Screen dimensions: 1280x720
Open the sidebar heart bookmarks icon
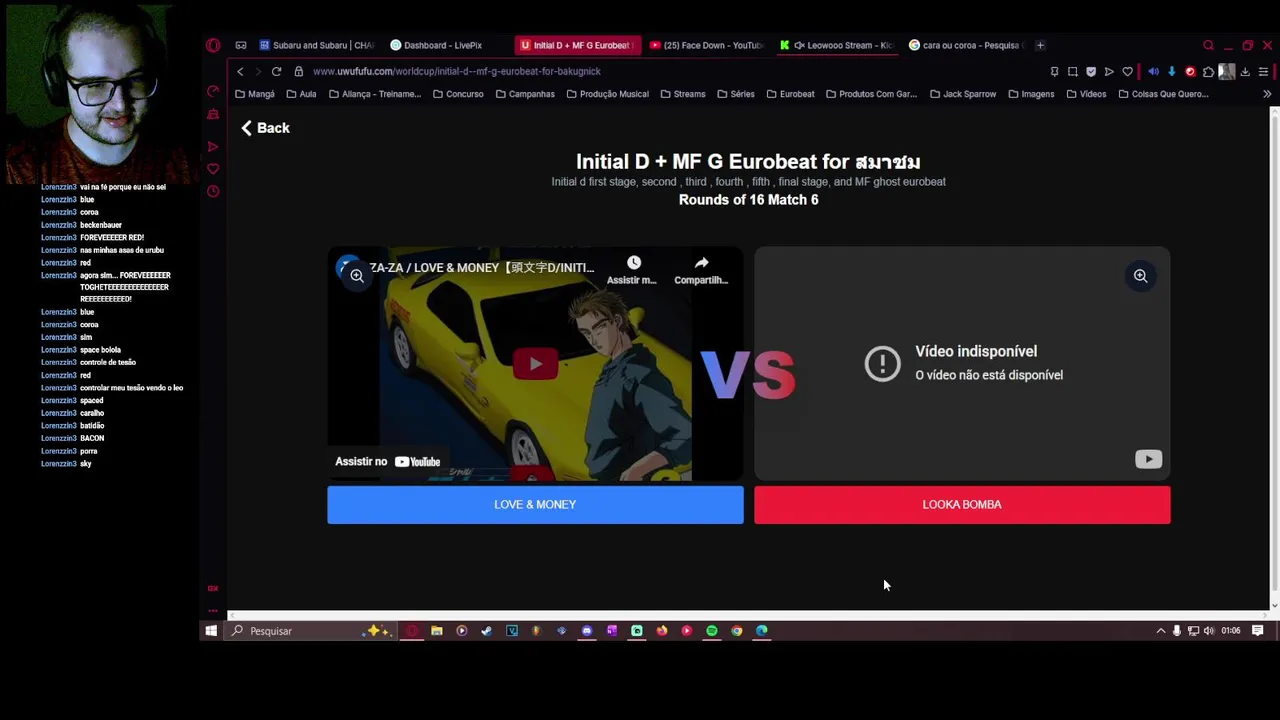pyautogui.click(x=213, y=169)
